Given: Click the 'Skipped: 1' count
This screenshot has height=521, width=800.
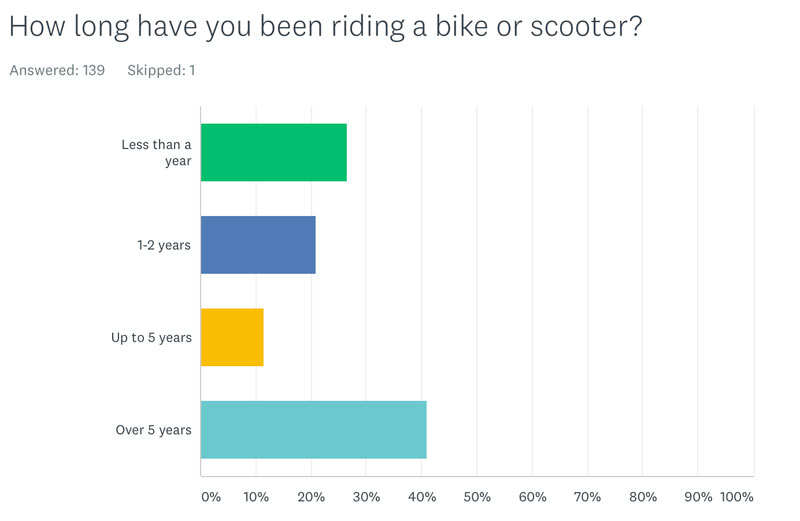Looking at the screenshot, I should coord(161,70).
